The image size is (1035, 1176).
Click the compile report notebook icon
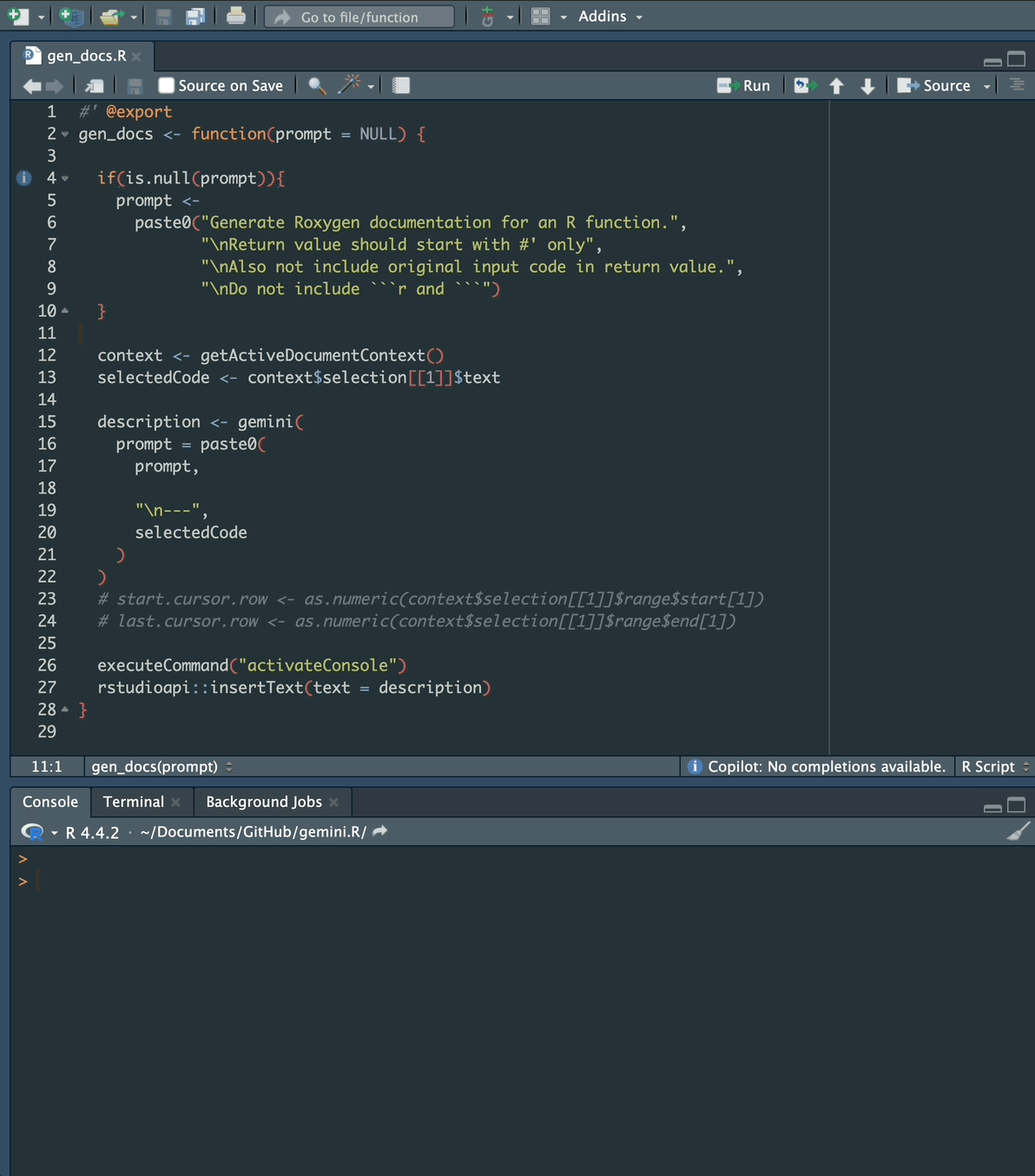coord(400,85)
